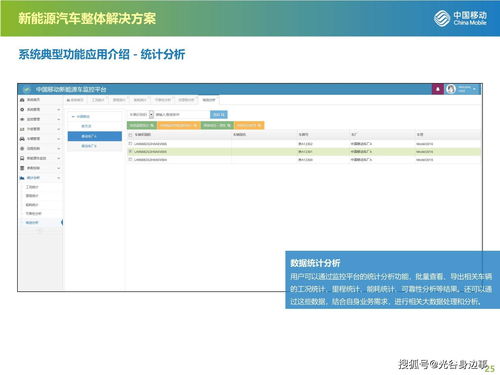Click the gear icon for system management
Screen dimensions: 500x375
(x=22, y=109)
